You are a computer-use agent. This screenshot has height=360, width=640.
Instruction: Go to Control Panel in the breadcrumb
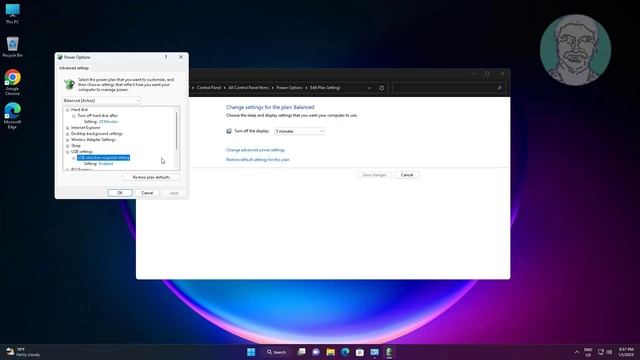coord(209,88)
